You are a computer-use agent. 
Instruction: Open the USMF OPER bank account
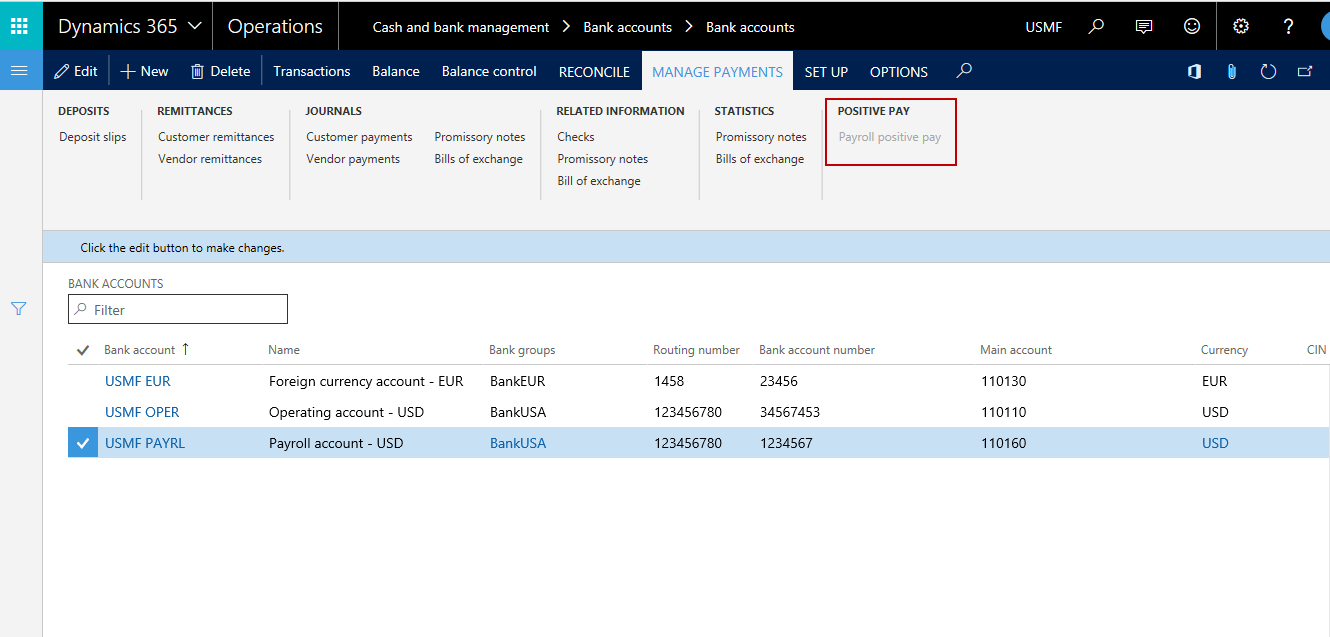(142, 412)
